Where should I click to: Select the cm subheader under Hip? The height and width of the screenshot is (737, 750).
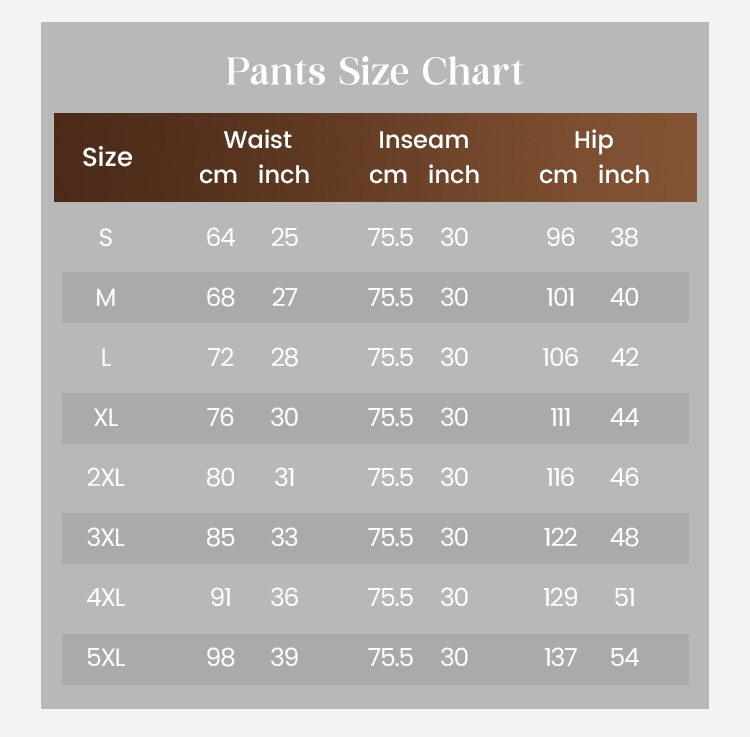(x=558, y=175)
